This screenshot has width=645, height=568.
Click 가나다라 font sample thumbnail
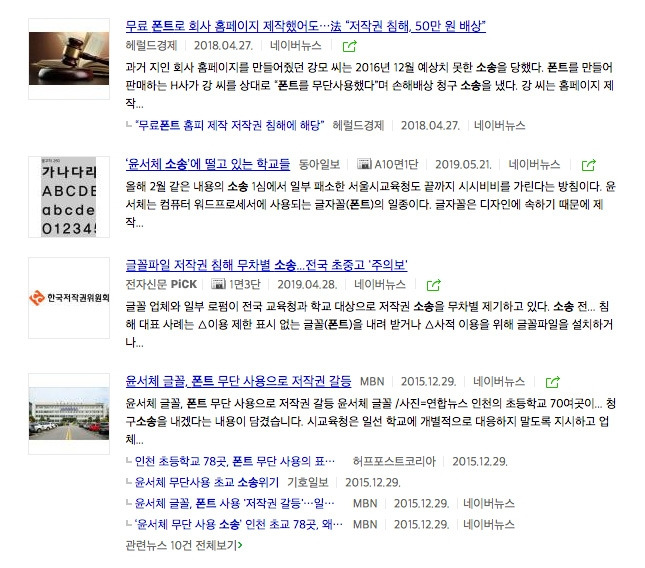[x=69, y=197]
